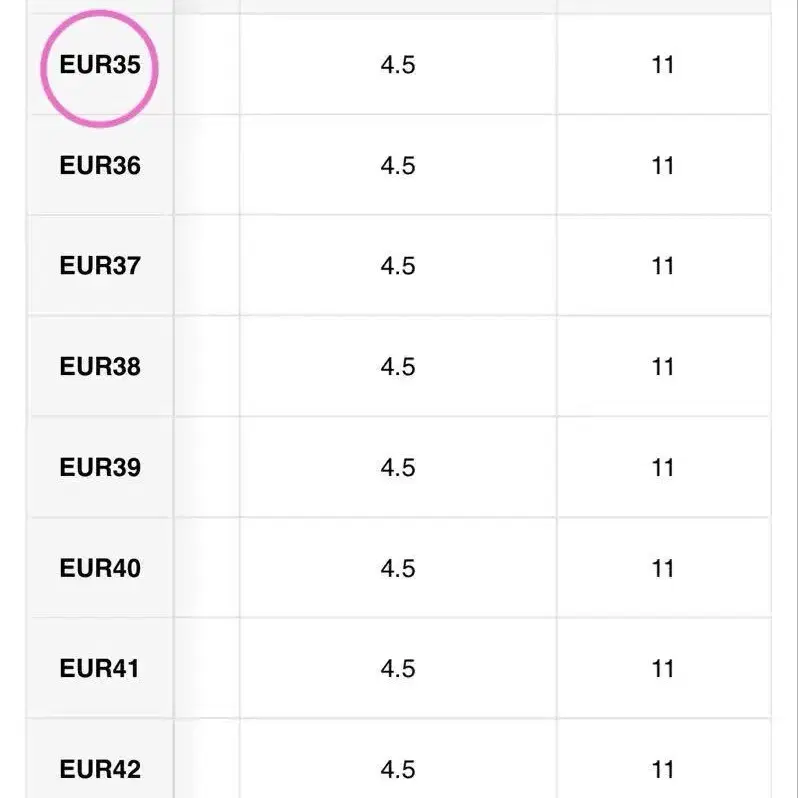Click the EUR41 size label
This screenshot has width=798, height=798.
coord(99,668)
